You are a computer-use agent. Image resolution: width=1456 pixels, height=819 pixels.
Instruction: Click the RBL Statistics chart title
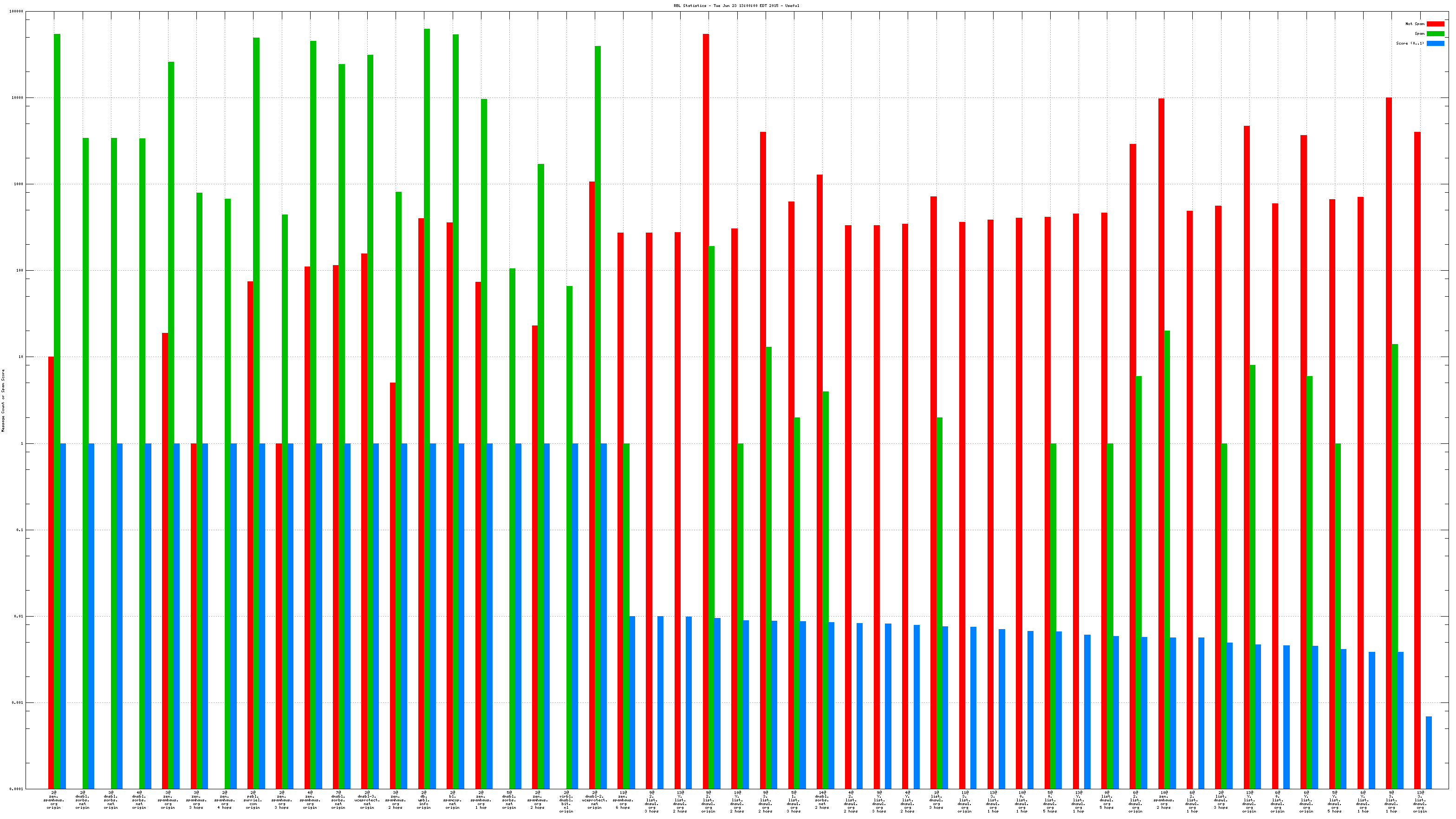[x=736, y=6]
